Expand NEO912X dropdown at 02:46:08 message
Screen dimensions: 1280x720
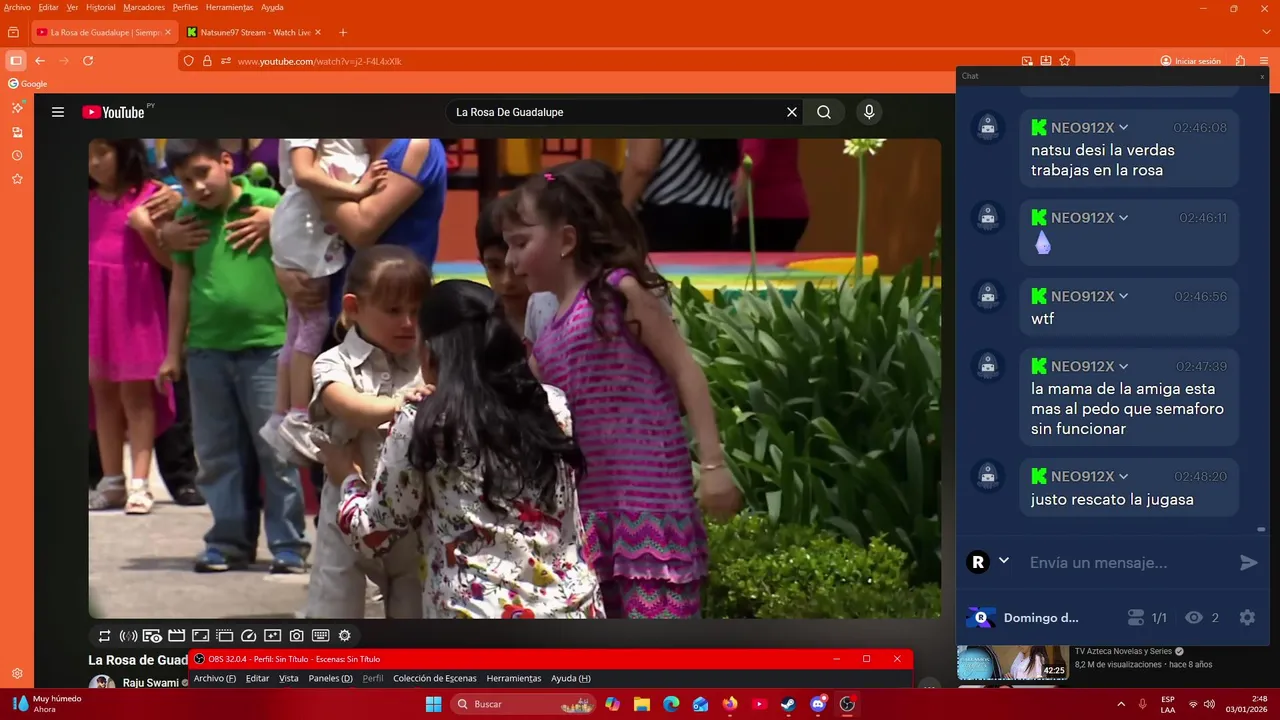coord(1123,128)
